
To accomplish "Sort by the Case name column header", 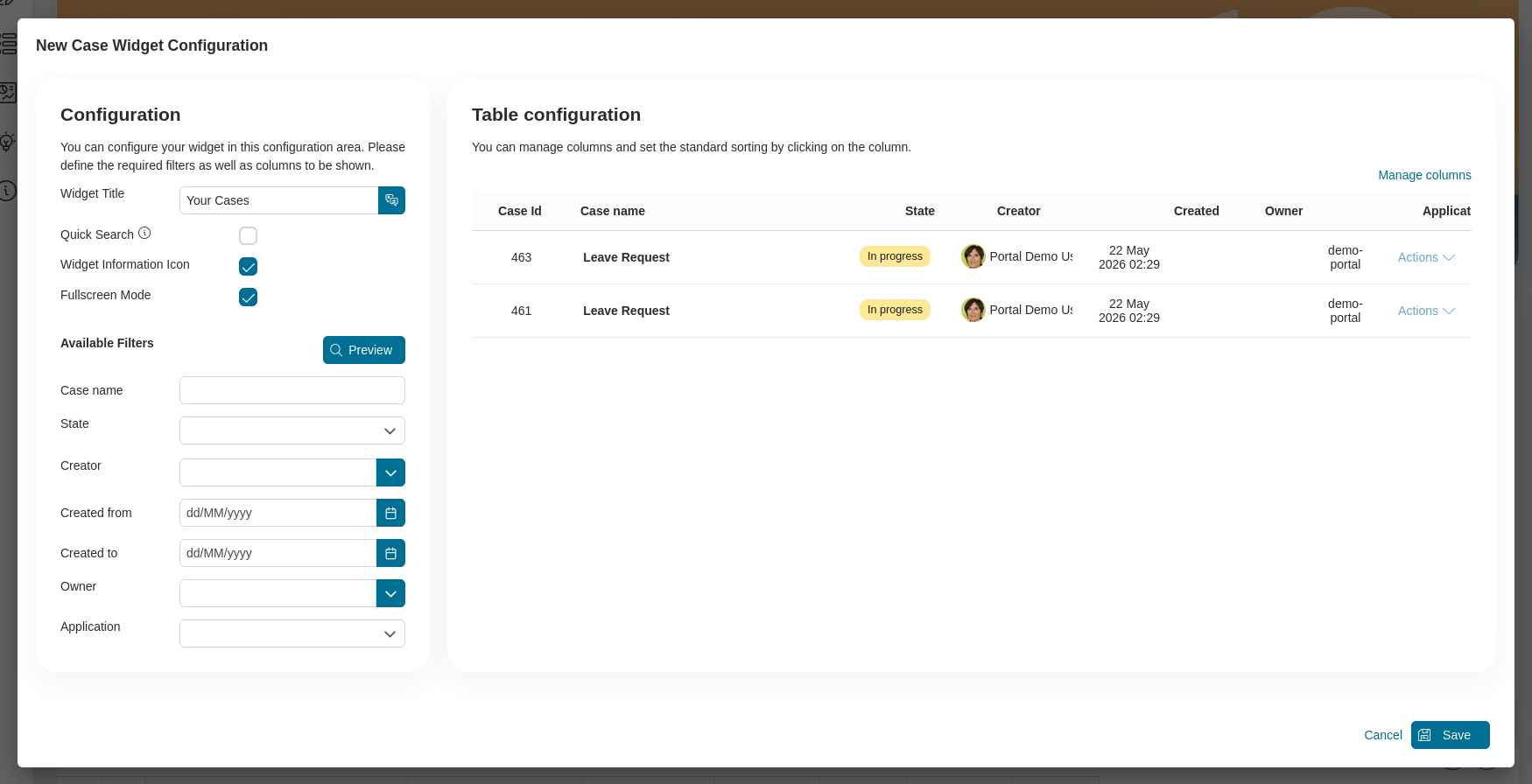I will (613, 211).
